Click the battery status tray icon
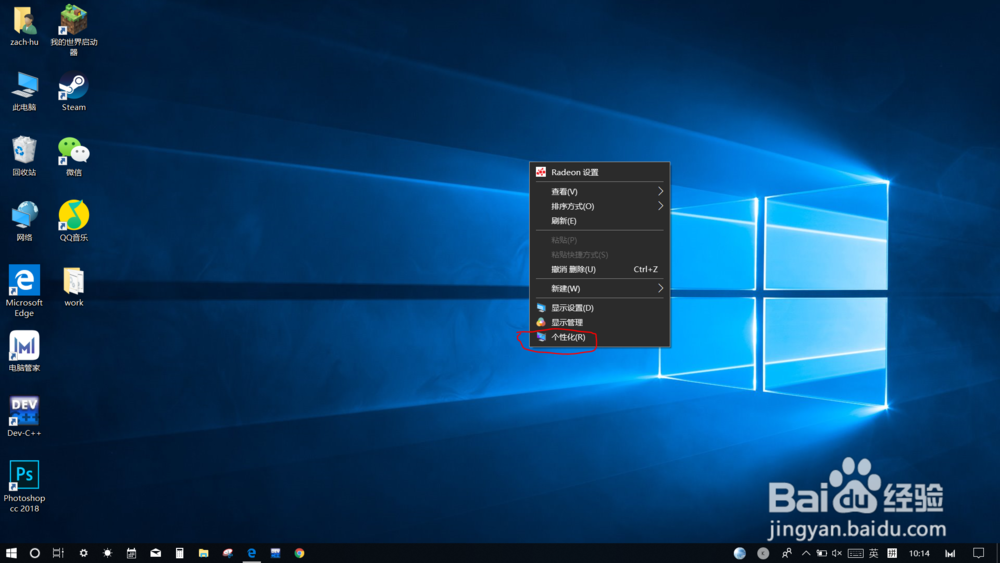This screenshot has height=563, width=1000. [821, 553]
